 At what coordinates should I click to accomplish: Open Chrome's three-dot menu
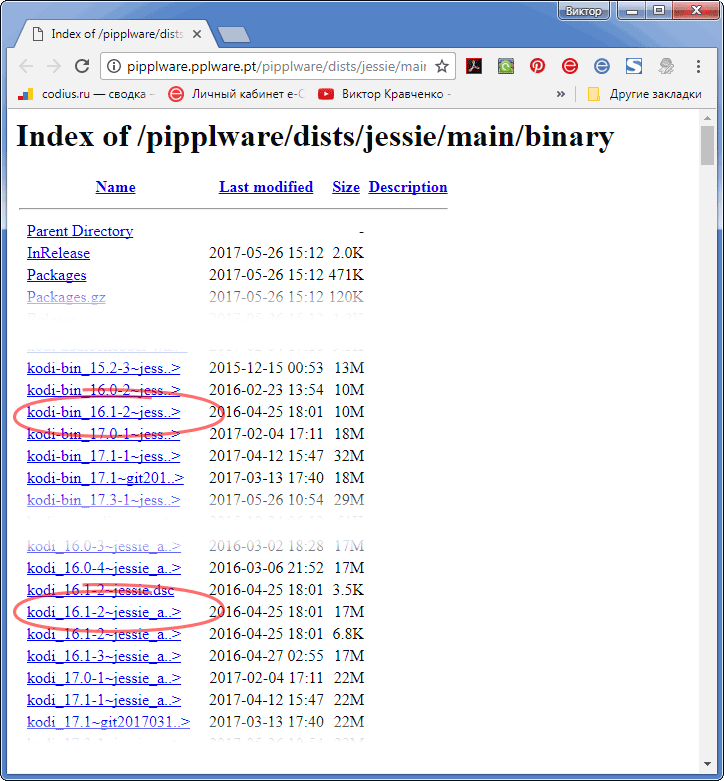pyautogui.click(x=699, y=67)
